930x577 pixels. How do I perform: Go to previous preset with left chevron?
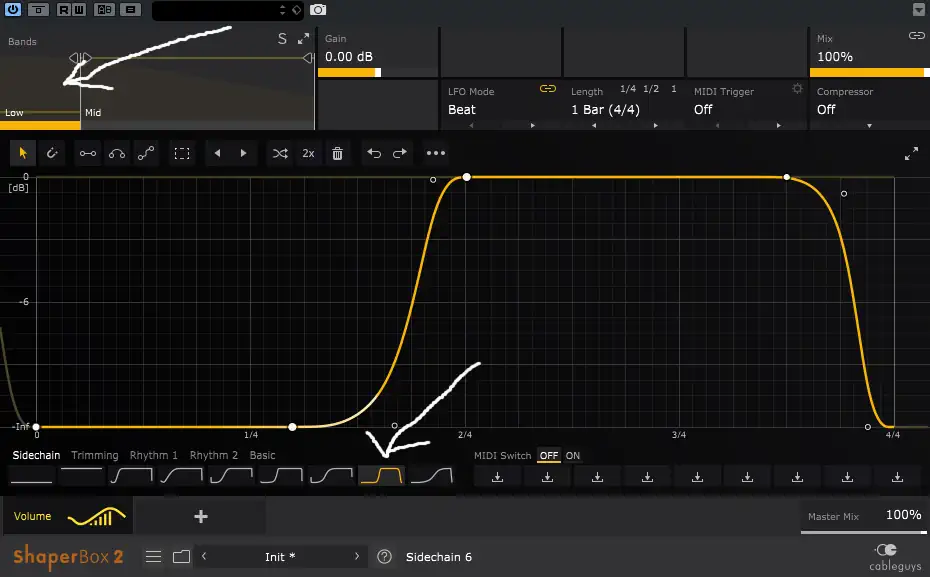[204, 556]
